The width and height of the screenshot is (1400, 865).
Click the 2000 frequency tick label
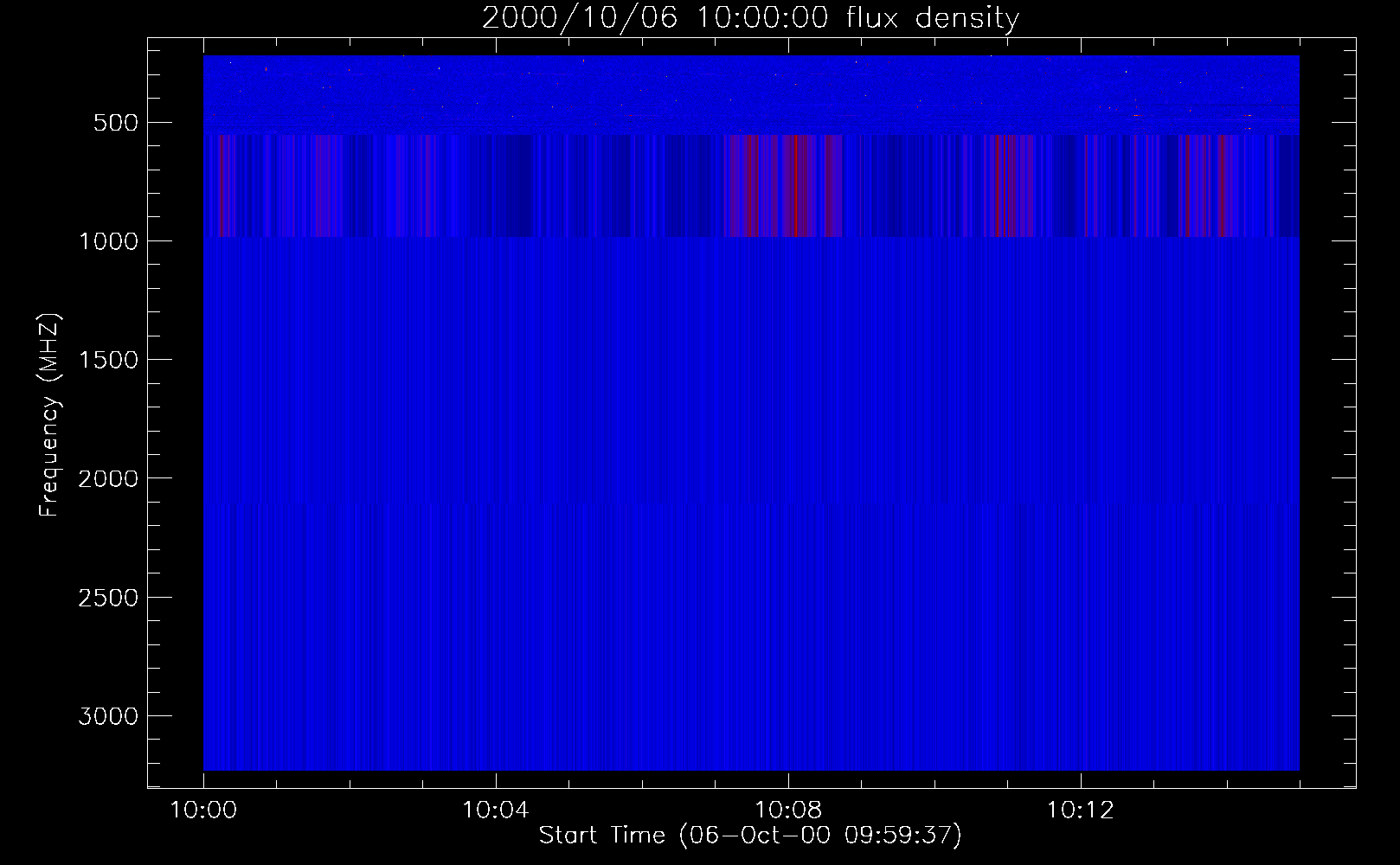108,478
